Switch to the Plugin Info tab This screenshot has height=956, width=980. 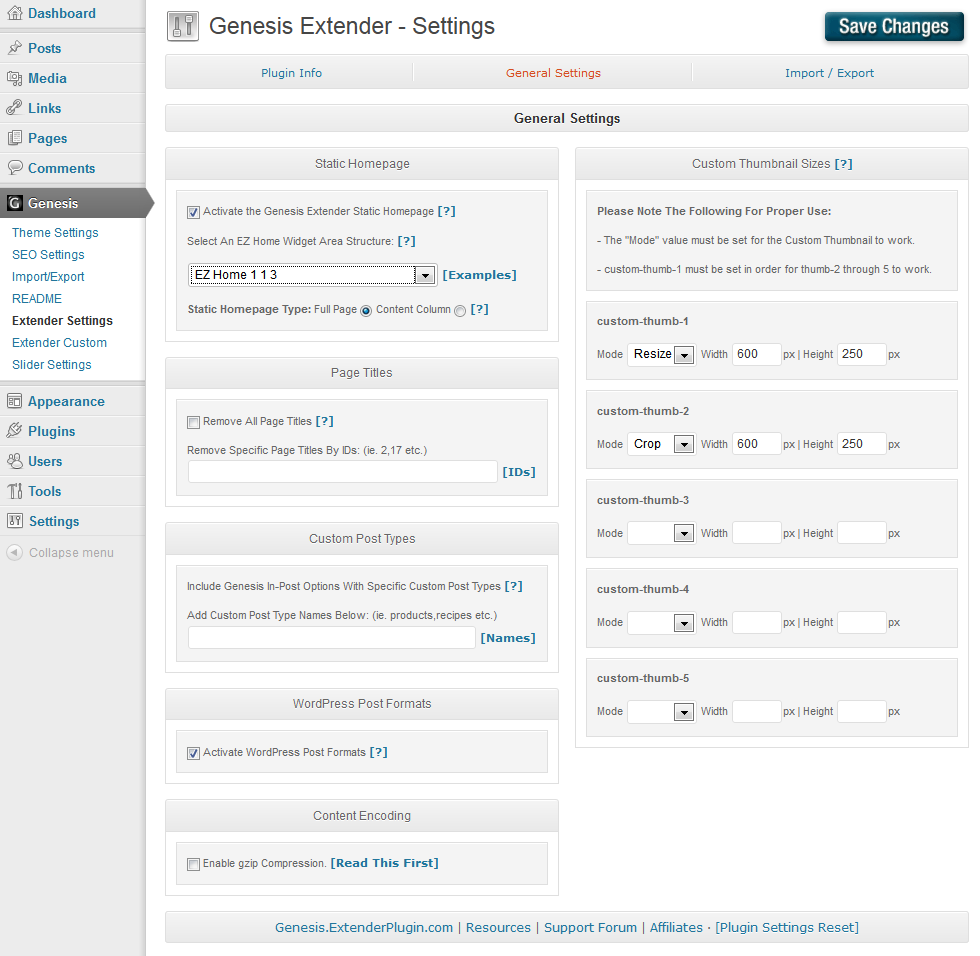[x=291, y=73]
